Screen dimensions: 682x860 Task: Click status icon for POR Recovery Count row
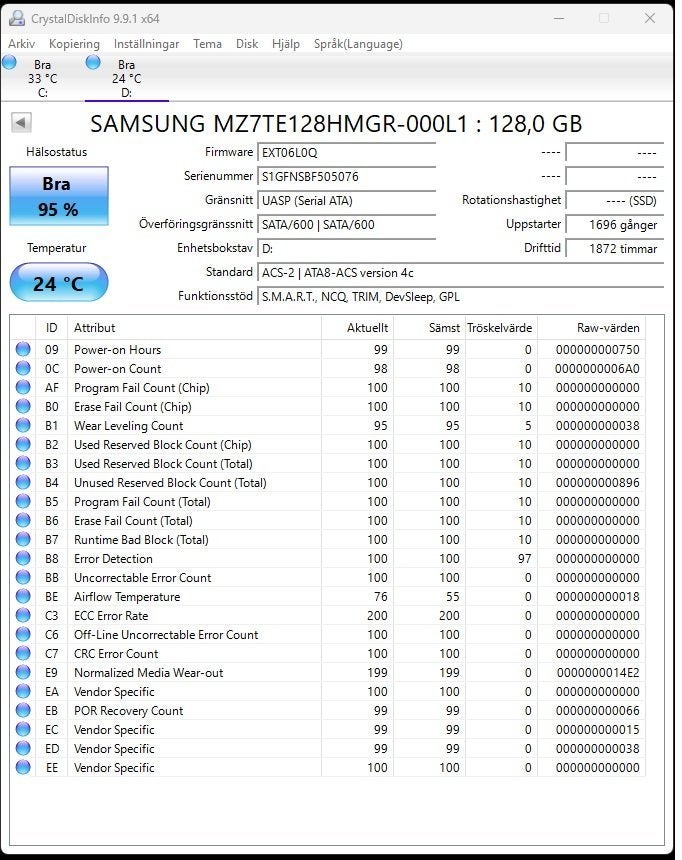pyautogui.click(x=23, y=710)
